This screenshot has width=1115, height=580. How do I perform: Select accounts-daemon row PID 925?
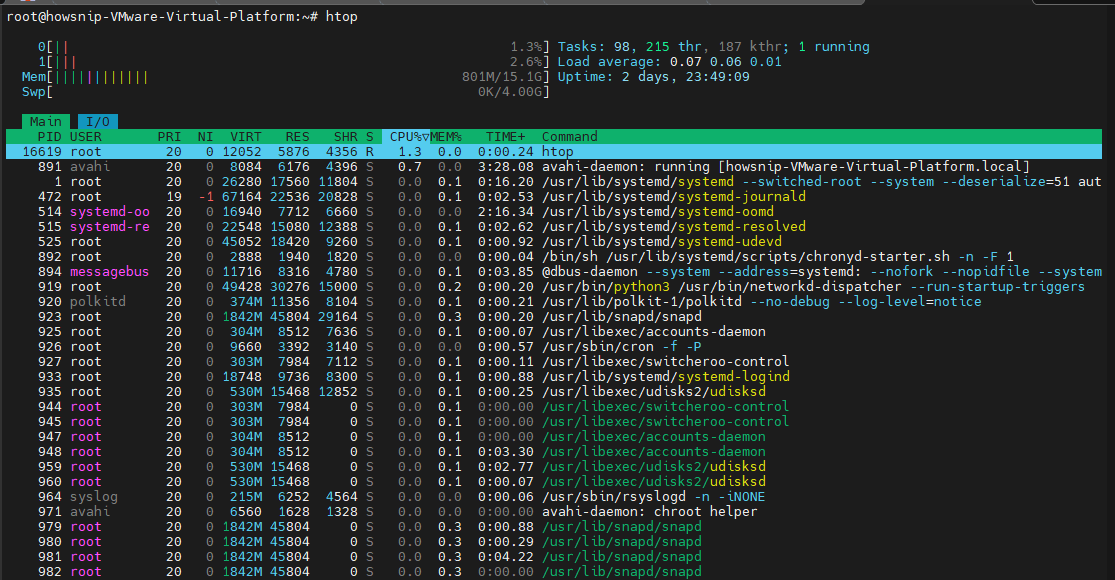[x=554, y=331]
